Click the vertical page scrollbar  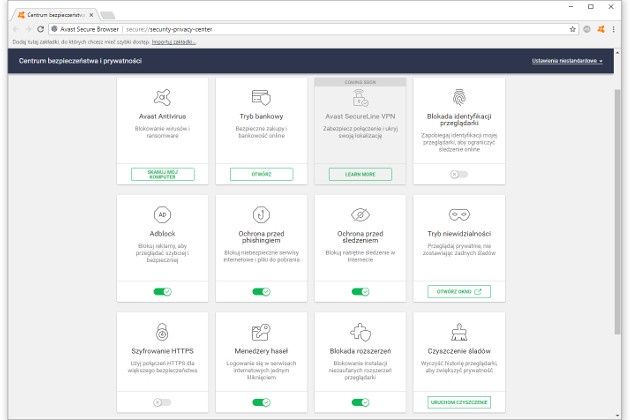point(617,211)
